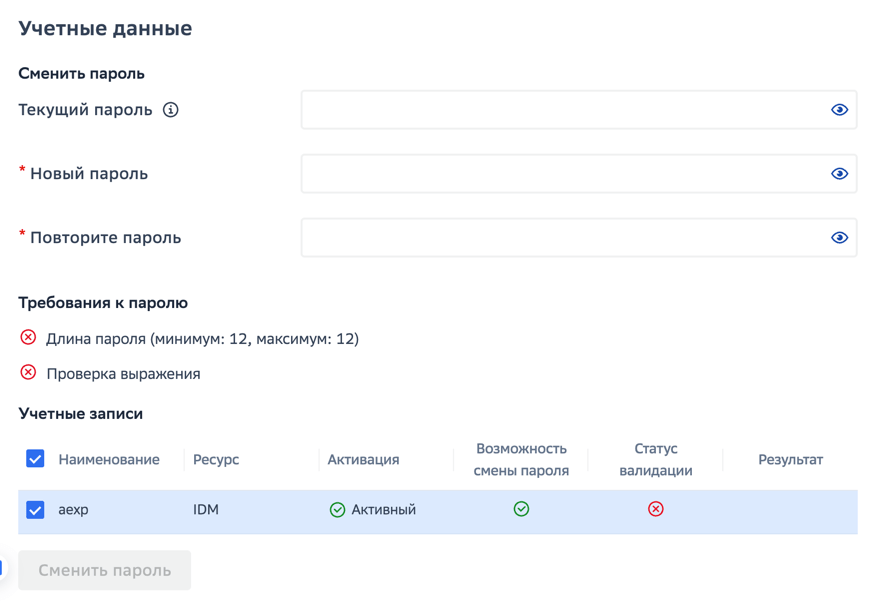
Task: Click the Ресурс column header
Action: (x=216, y=459)
